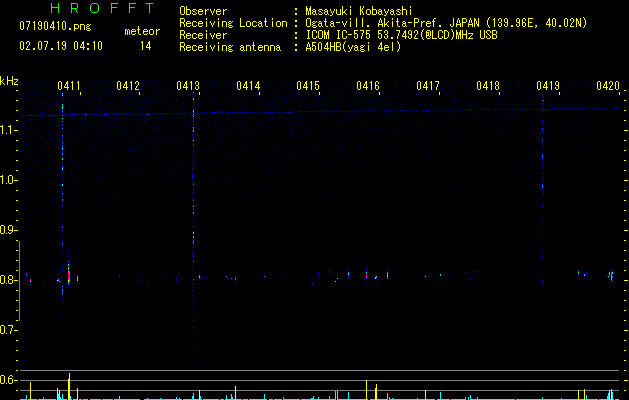Click the 0417 time marker
The image size is (629, 400).
(428, 85)
